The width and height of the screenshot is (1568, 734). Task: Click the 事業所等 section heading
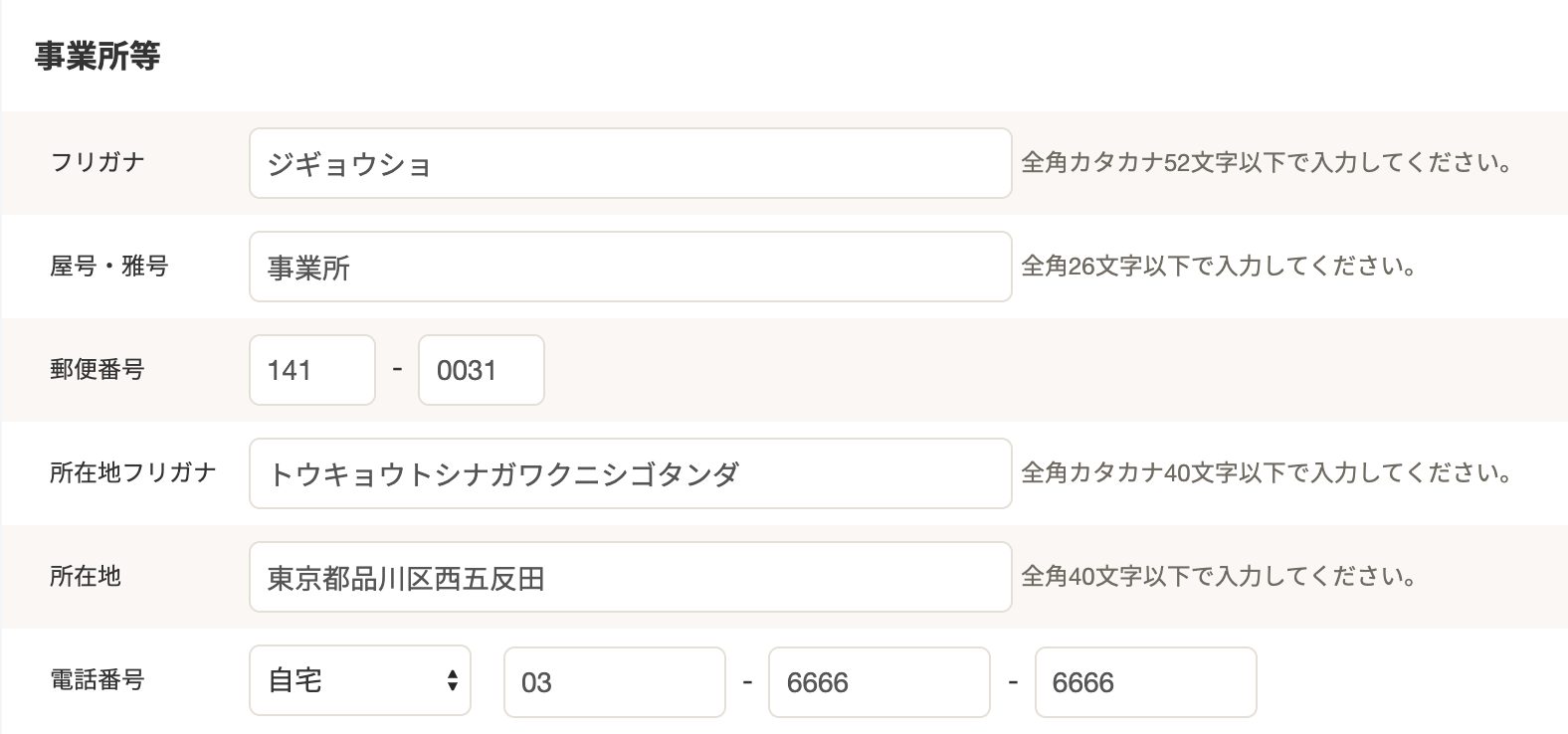[98, 56]
